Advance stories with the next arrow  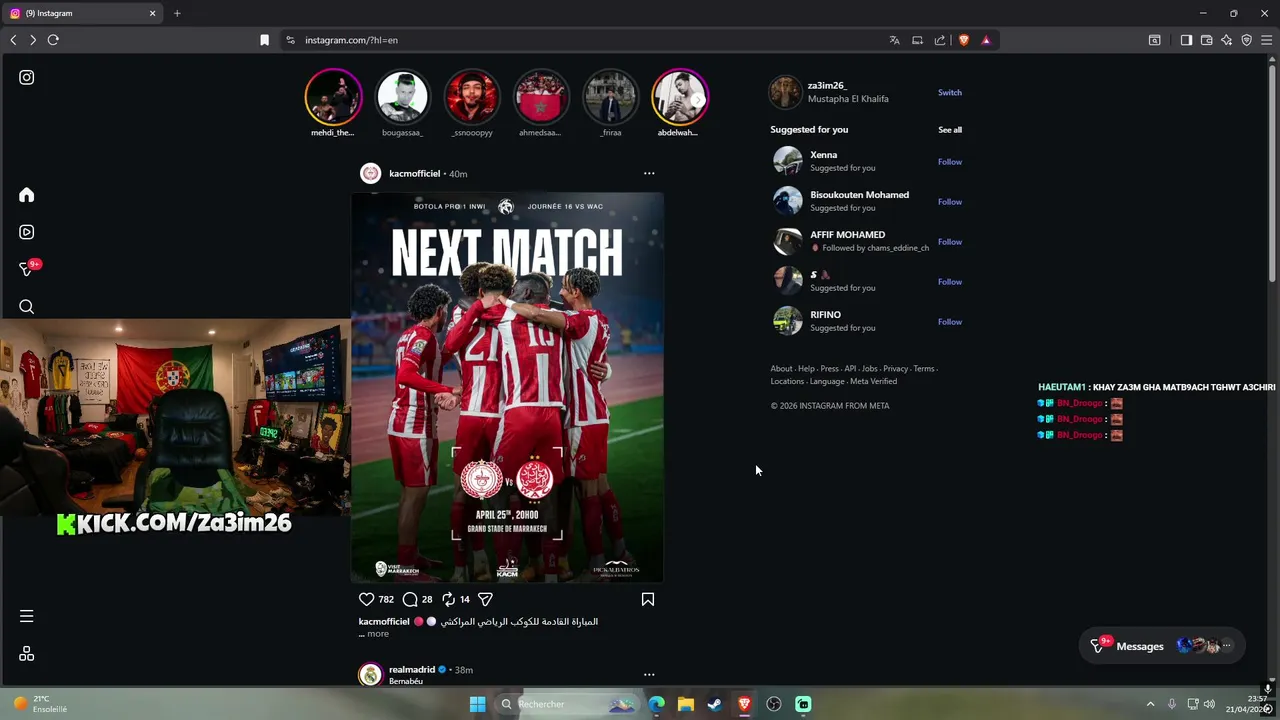697,100
